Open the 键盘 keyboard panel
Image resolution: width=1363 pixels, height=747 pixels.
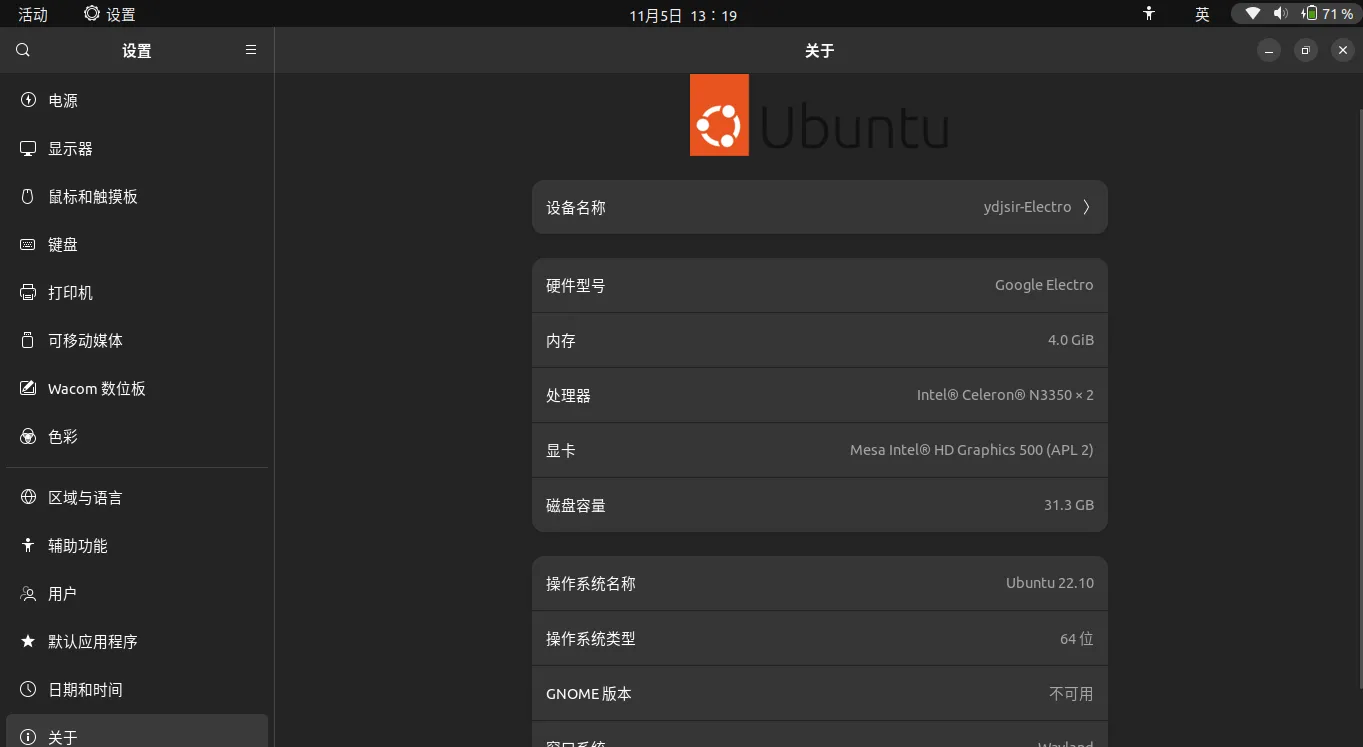[x=63, y=245]
